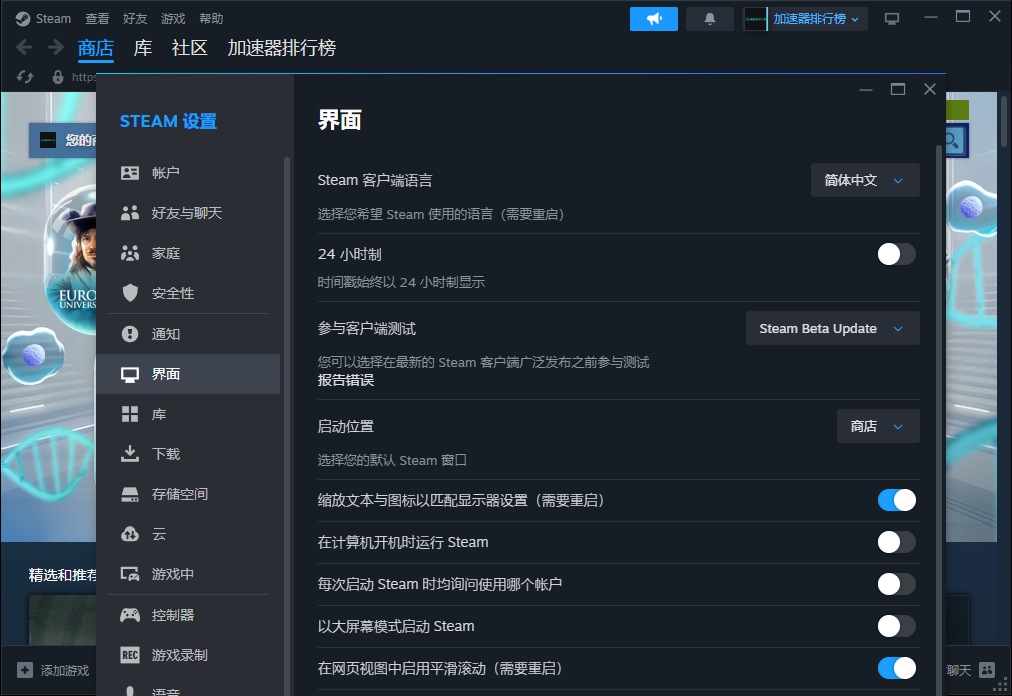The width and height of the screenshot is (1012, 696).
Task: Select the 界面 monitor icon in sidebar
Action: (130, 374)
